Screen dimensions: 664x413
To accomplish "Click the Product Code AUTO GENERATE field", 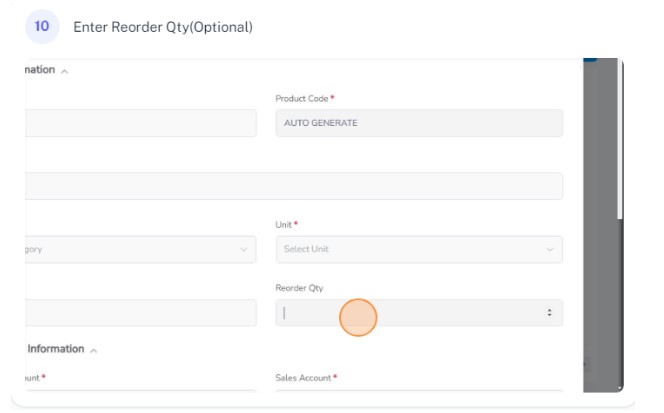I will (419, 123).
